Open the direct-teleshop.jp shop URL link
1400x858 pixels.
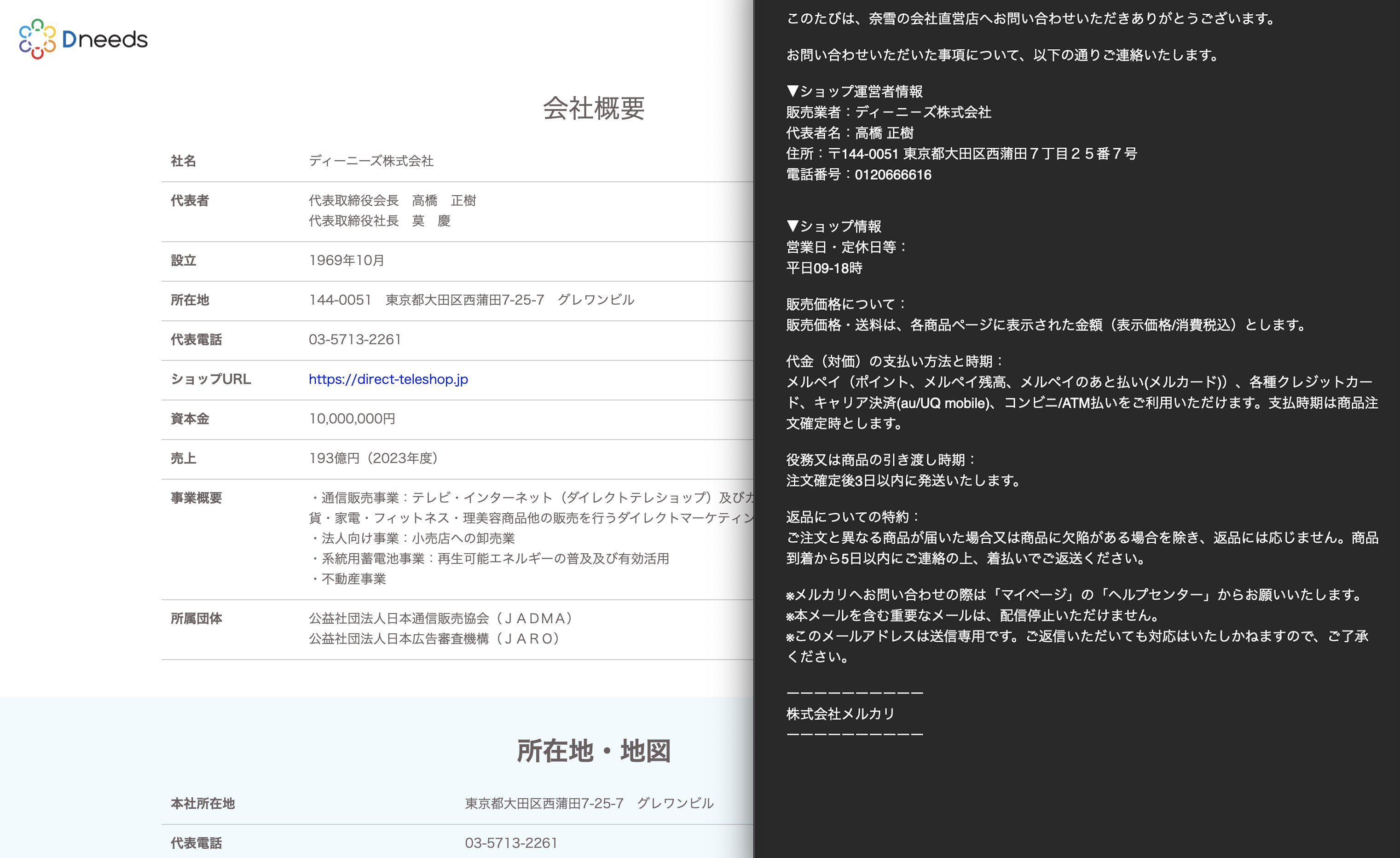[388, 379]
